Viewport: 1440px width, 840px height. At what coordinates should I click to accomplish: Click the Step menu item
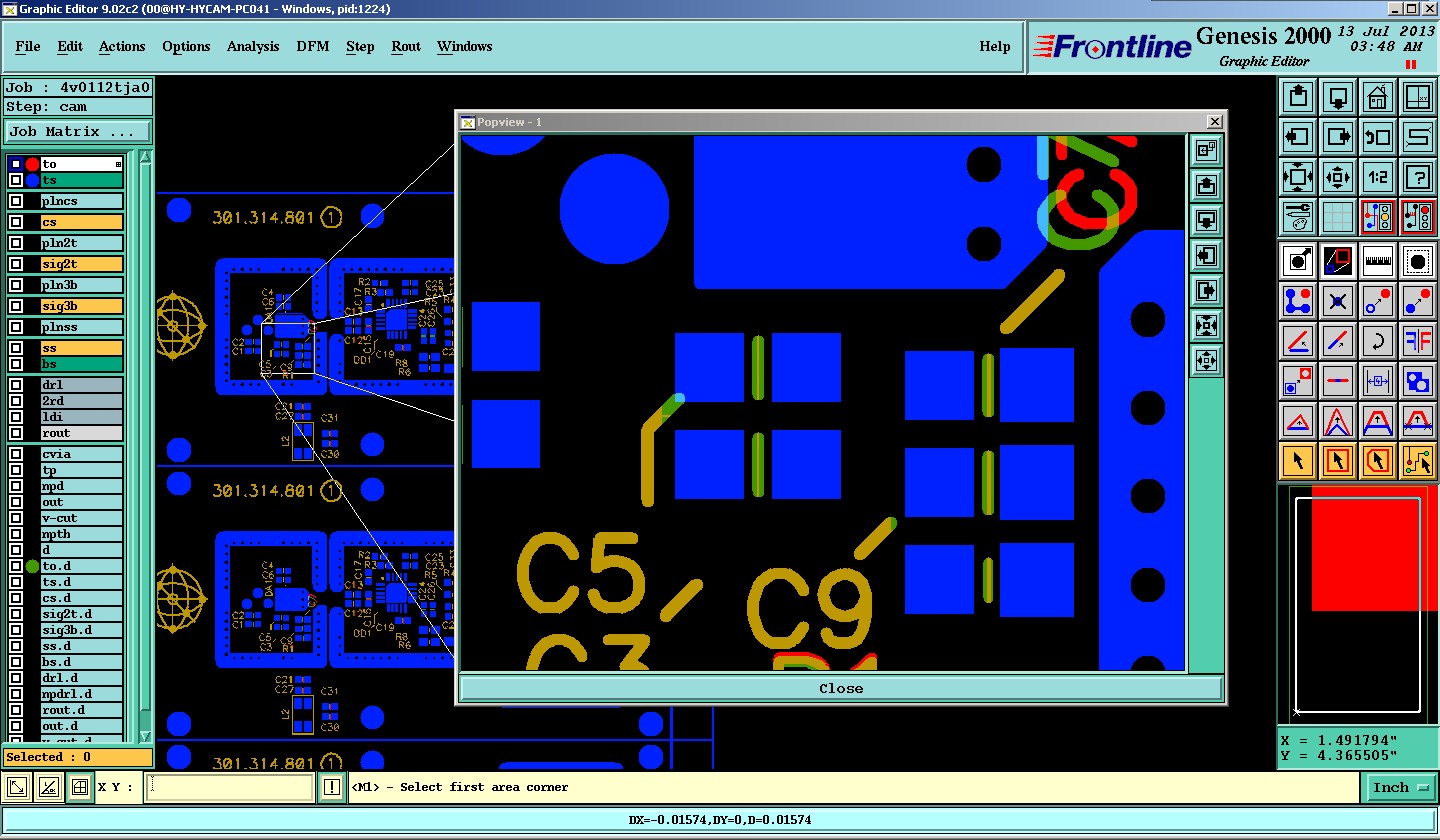coord(360,46)
